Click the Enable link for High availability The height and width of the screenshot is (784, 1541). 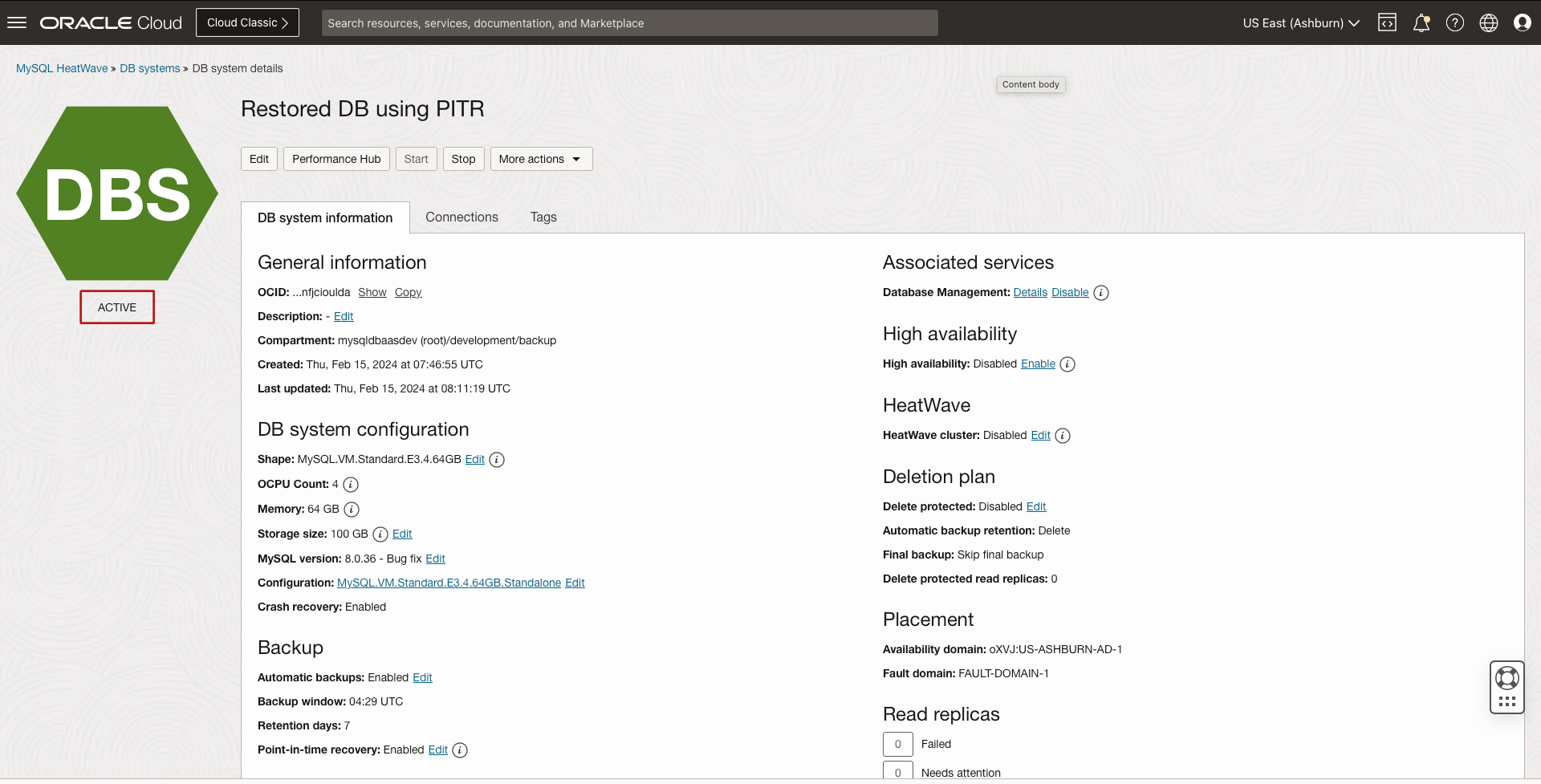(x=1038, y=364)
